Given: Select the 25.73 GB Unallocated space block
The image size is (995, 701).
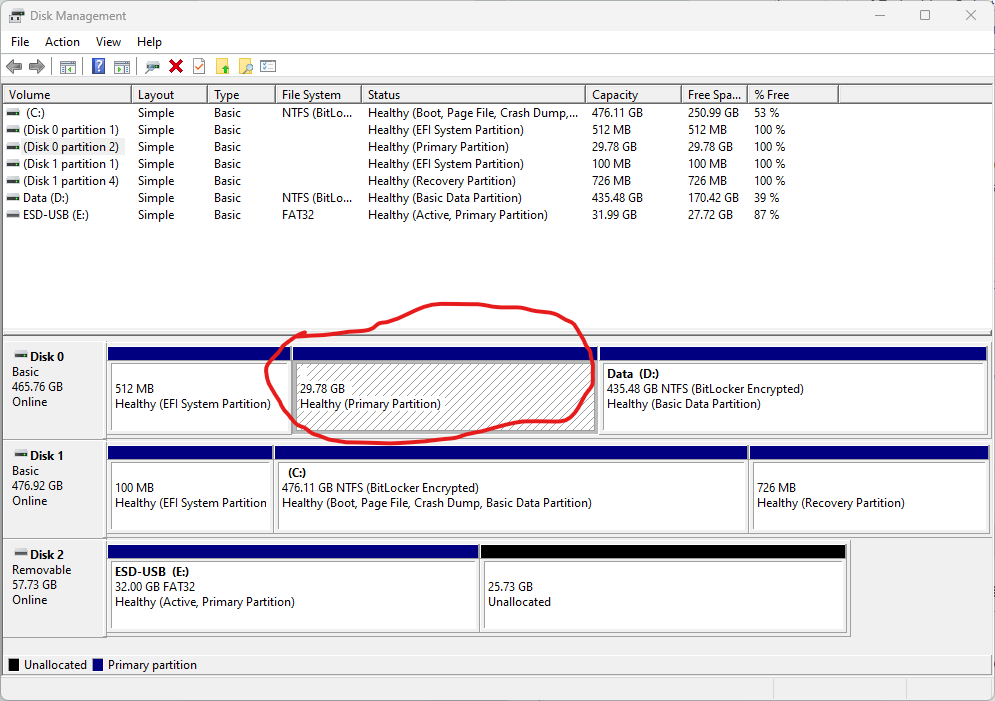Looking at the screenshot, I should pos(663,594).
